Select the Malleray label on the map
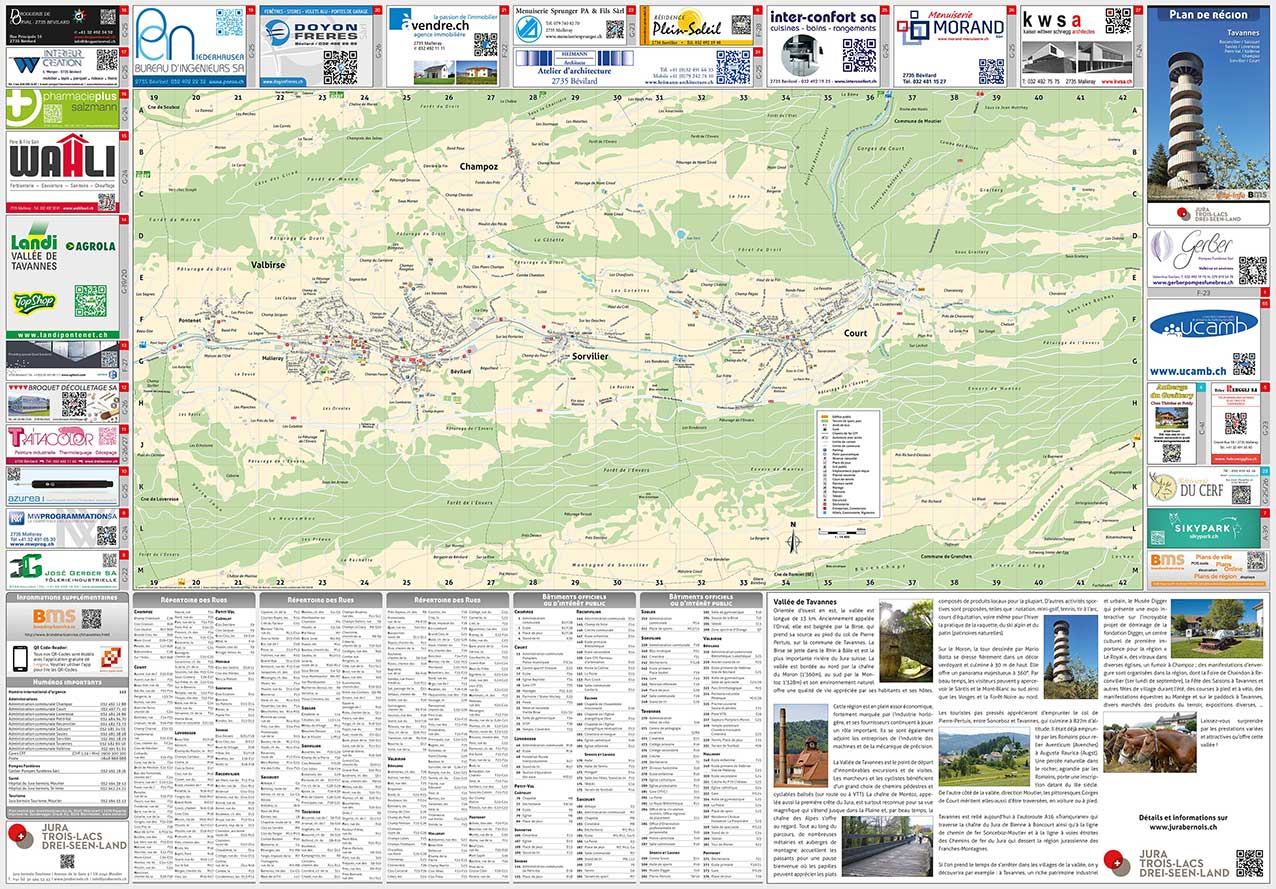 pyautogui.click(x=271, y=358)
